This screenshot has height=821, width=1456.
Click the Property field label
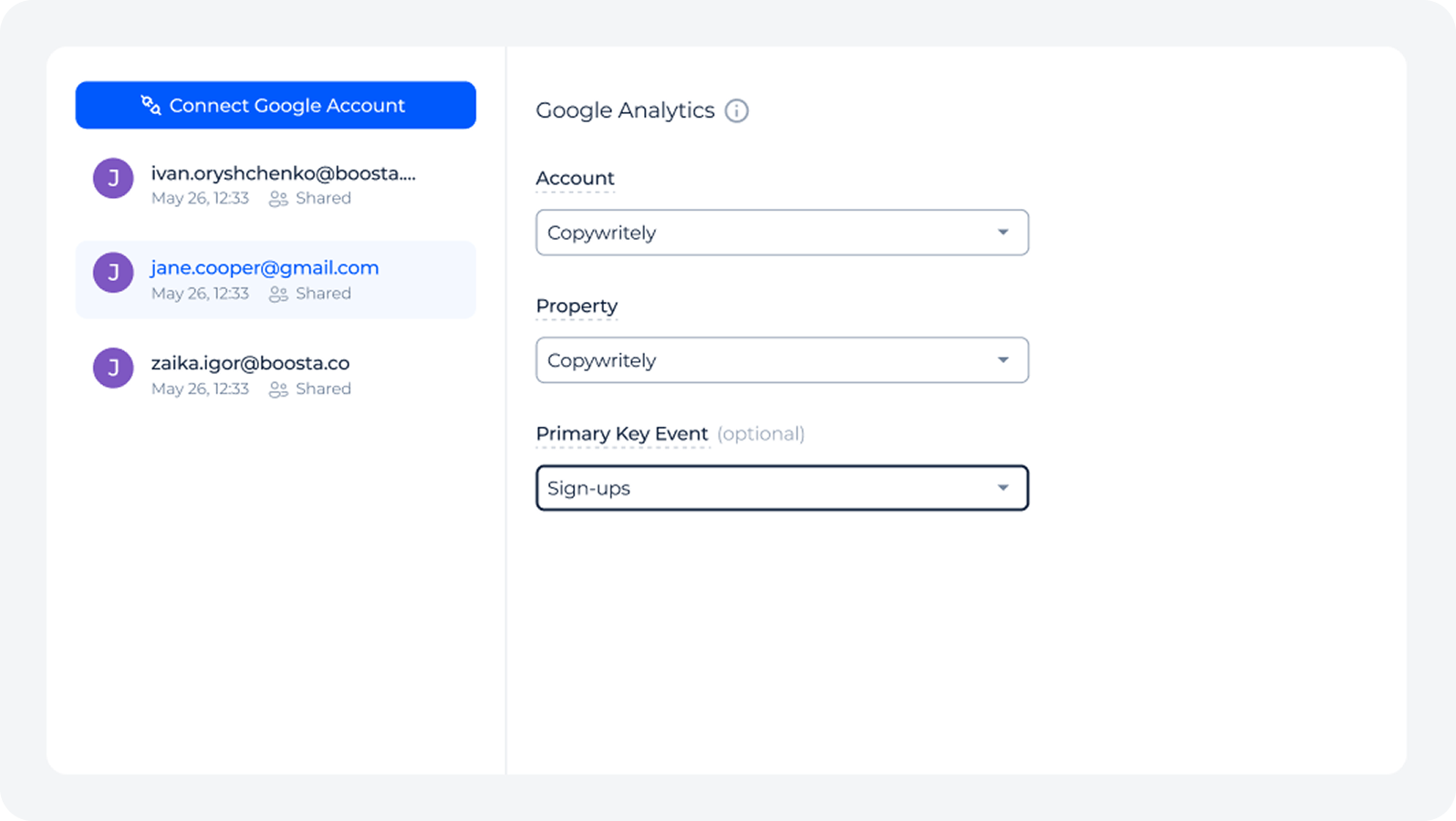pos(577,307)
